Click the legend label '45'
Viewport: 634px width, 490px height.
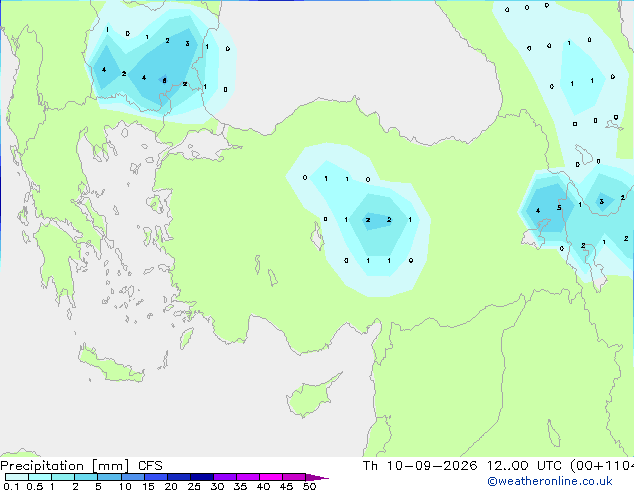click(286, 486)
